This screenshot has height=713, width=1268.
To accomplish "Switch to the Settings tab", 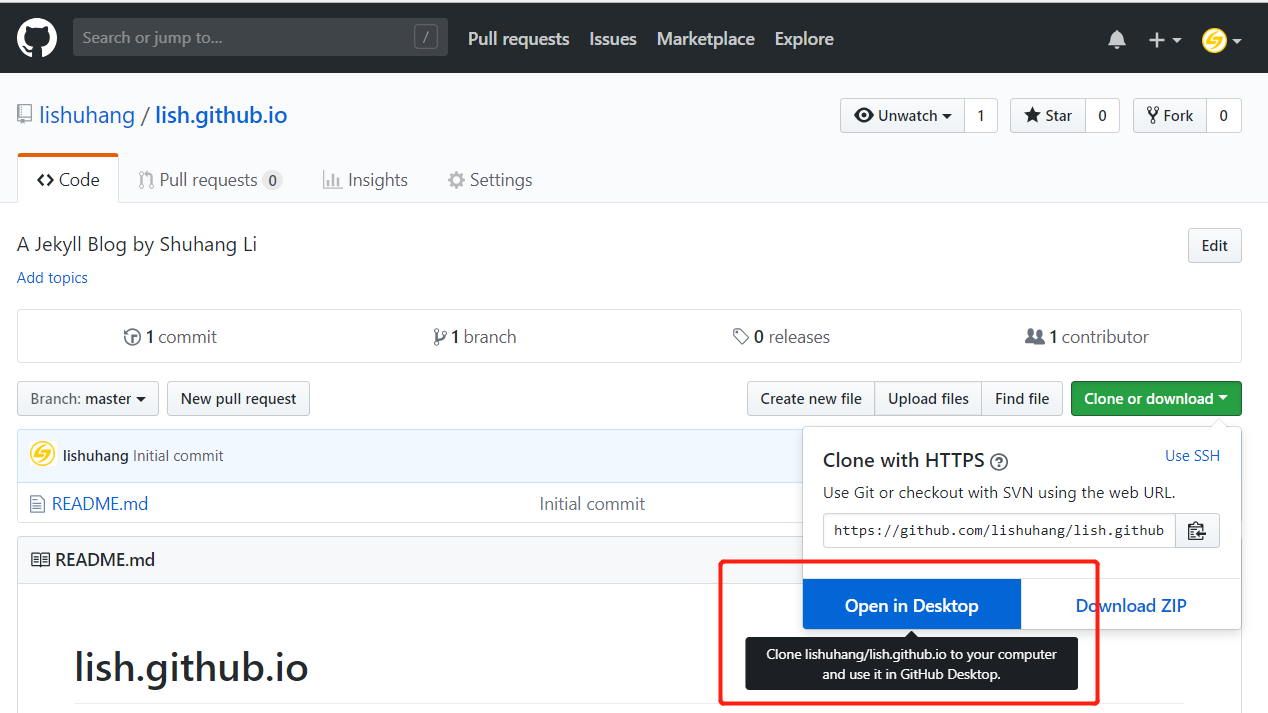I will (x=490, y=180).
